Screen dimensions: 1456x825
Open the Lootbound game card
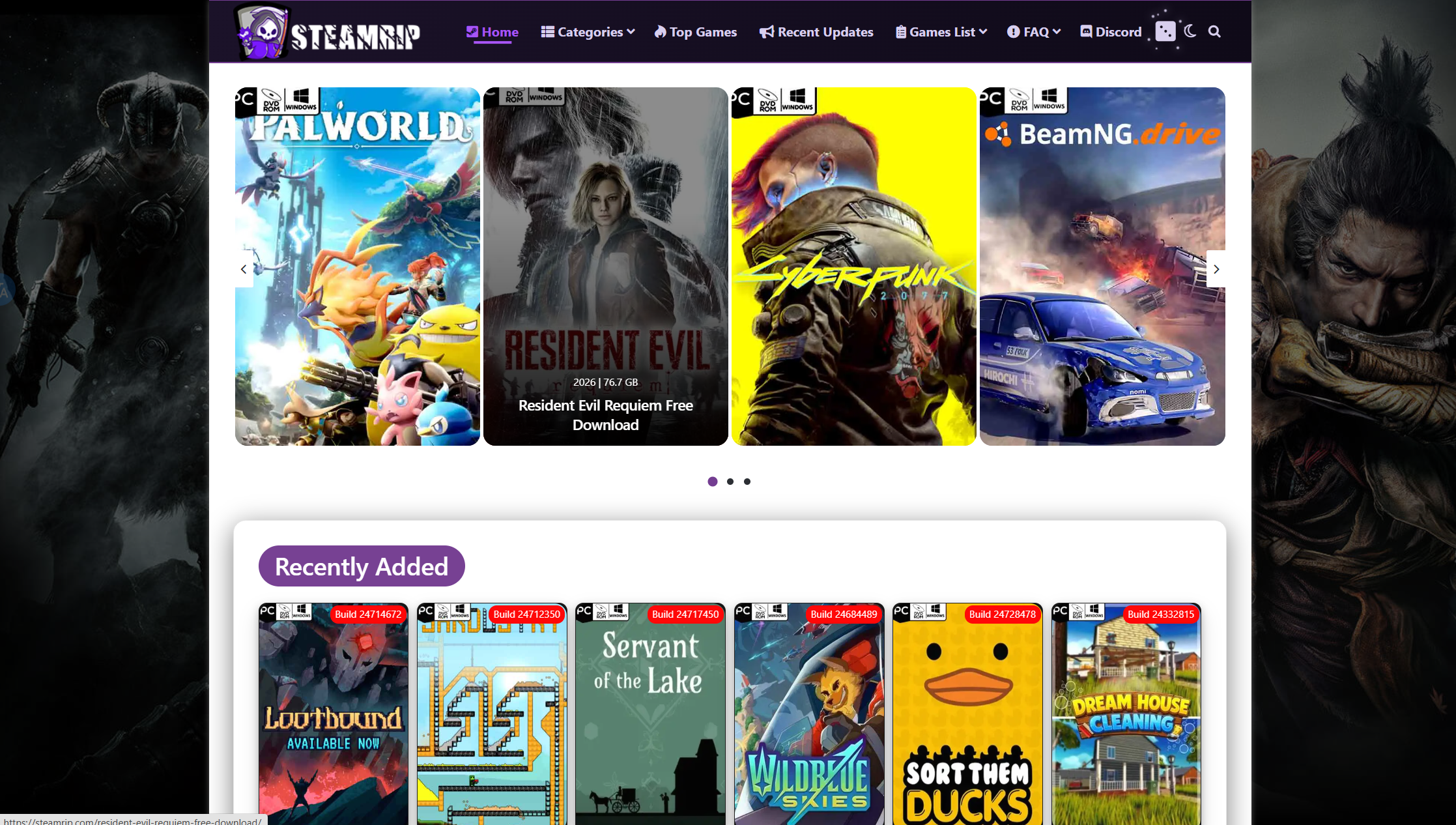pos(334,714)
